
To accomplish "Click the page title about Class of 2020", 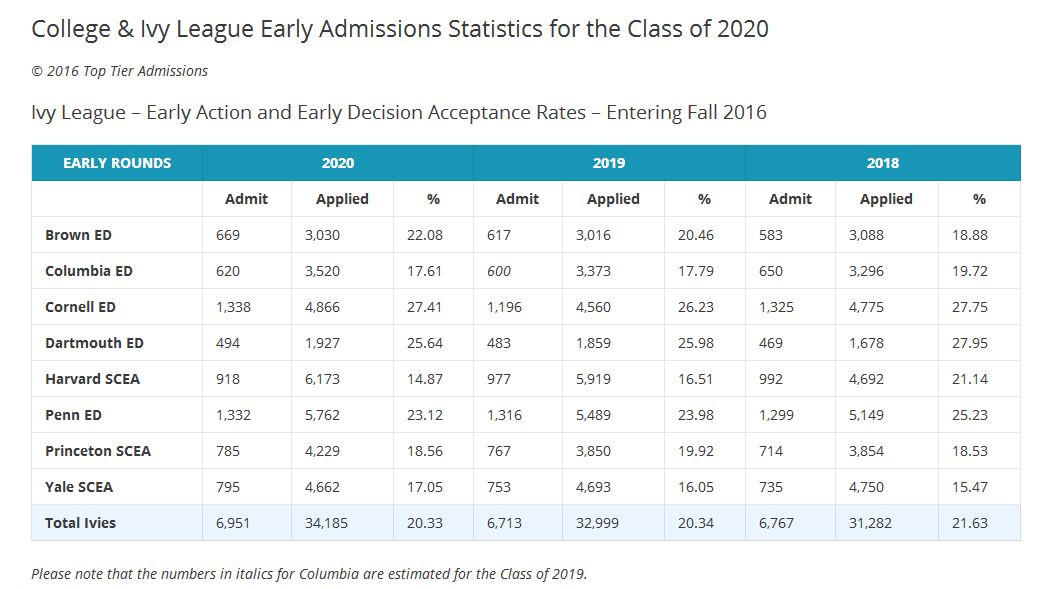I will click(400, 28).
